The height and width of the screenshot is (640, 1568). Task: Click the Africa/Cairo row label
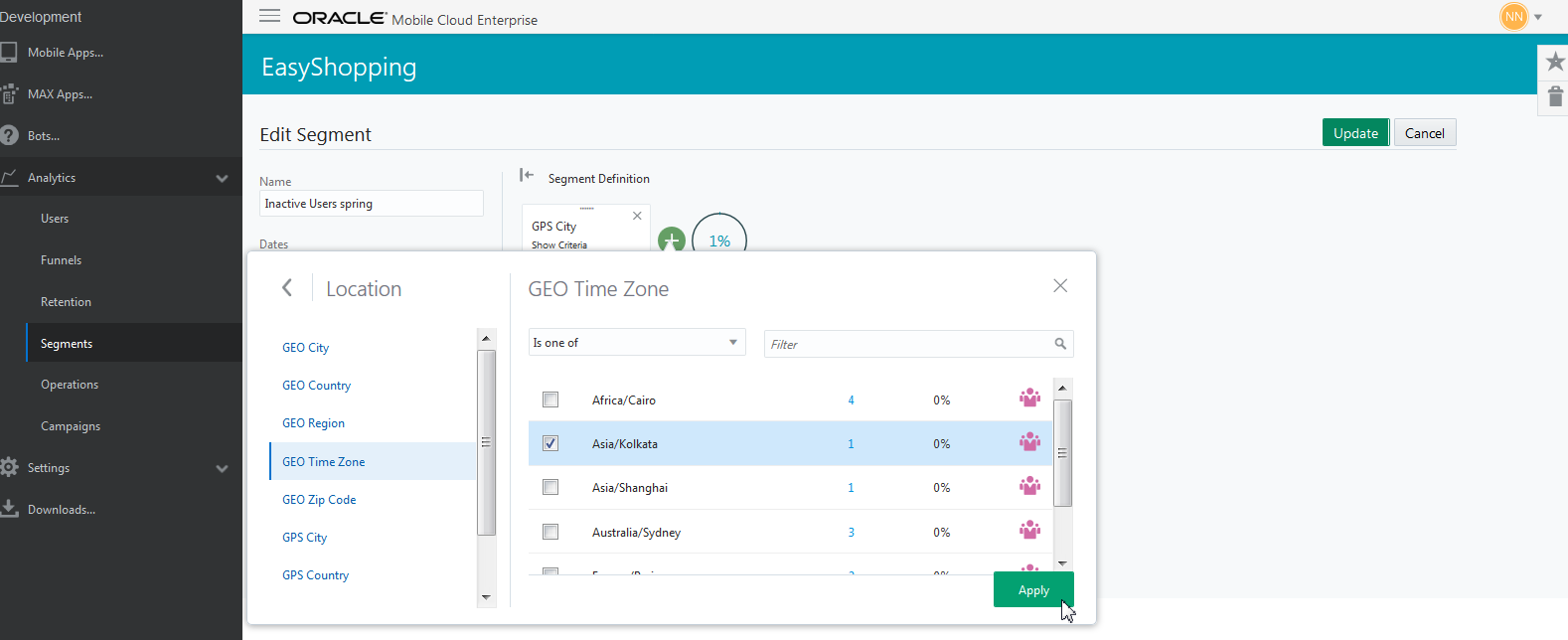[624, 400]
